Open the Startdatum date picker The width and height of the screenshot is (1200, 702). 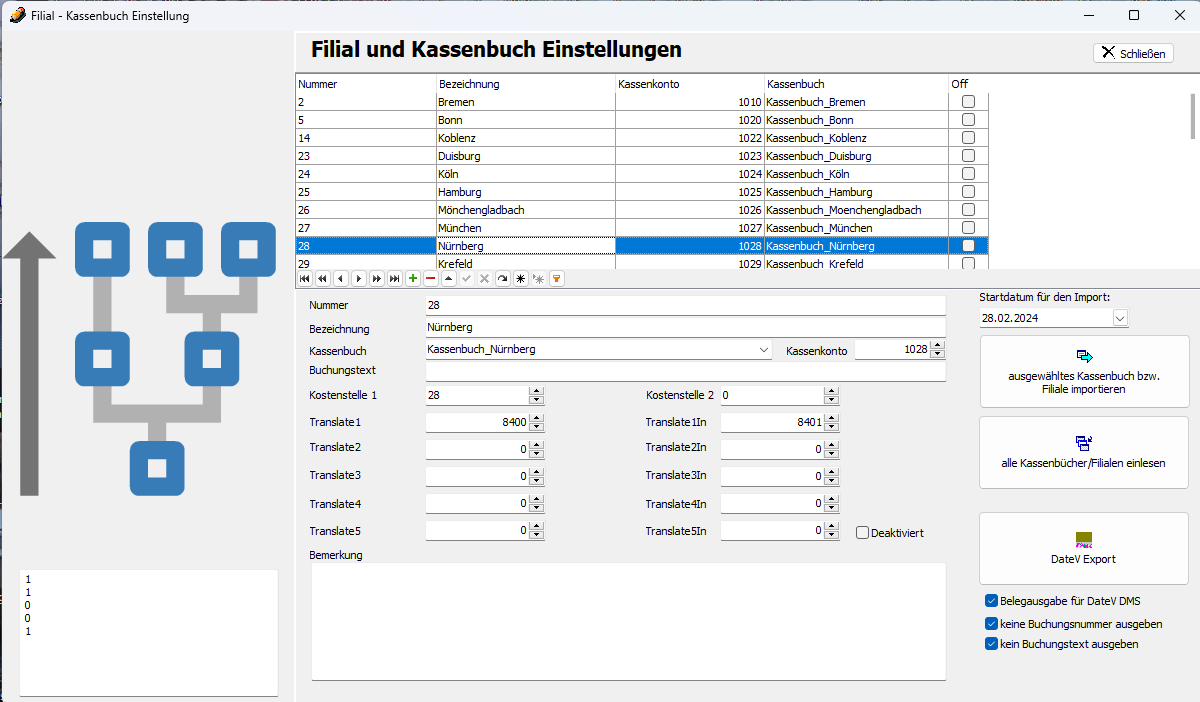point(1120,317)
